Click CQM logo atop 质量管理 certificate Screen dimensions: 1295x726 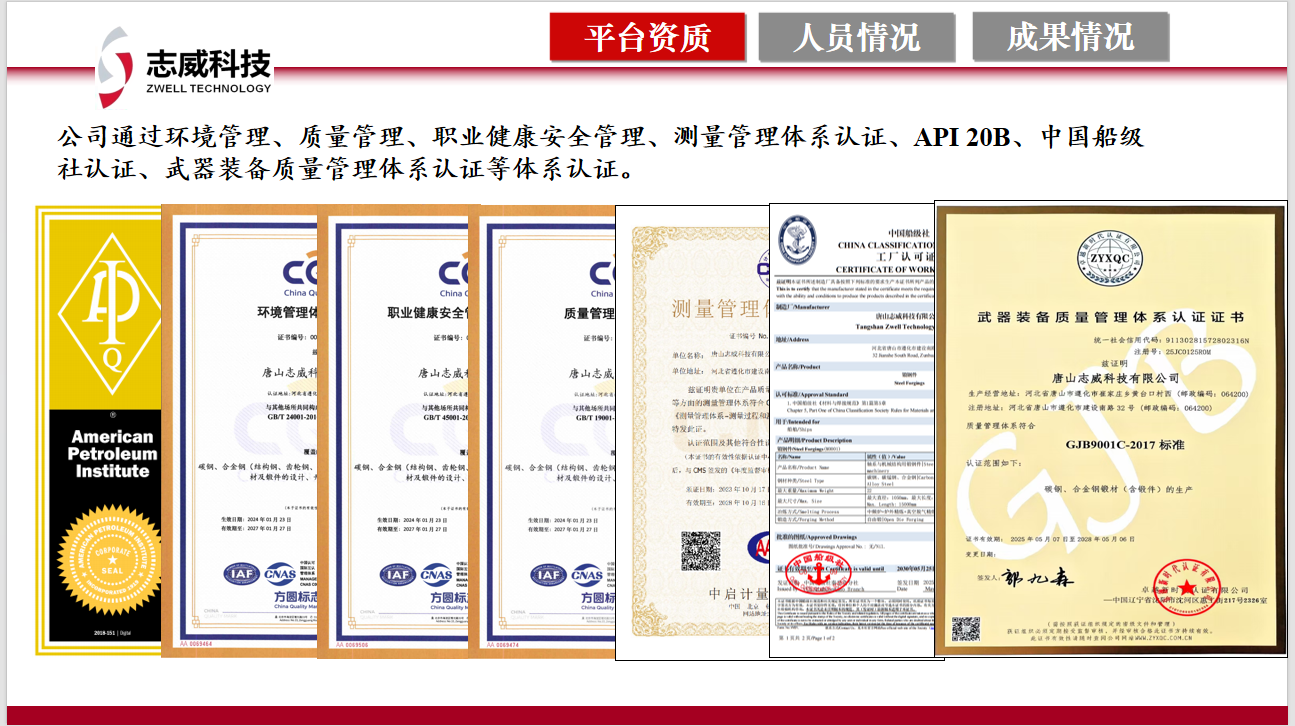(602, 277)
